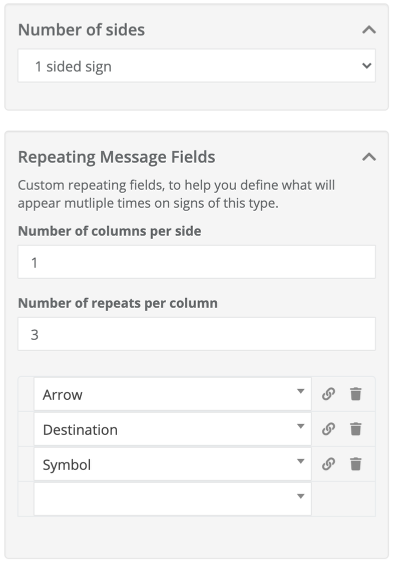Click the drag handle left of Symbol row
The height and width of the screenshot is (564, 393).
coord(26,464)
